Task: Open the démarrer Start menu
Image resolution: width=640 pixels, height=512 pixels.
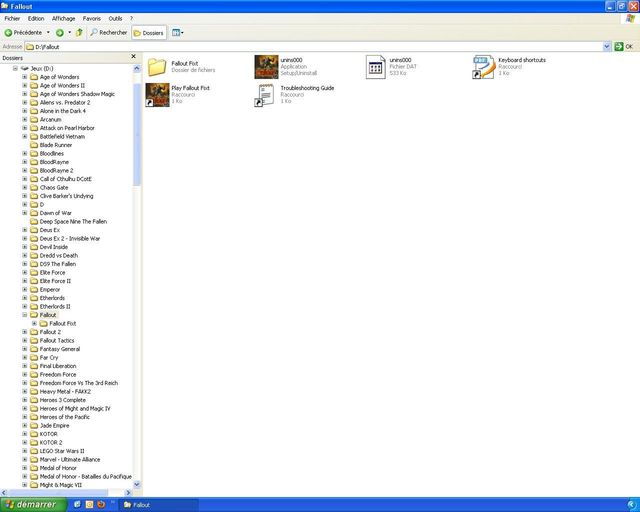Action: [x=33, y=505]
